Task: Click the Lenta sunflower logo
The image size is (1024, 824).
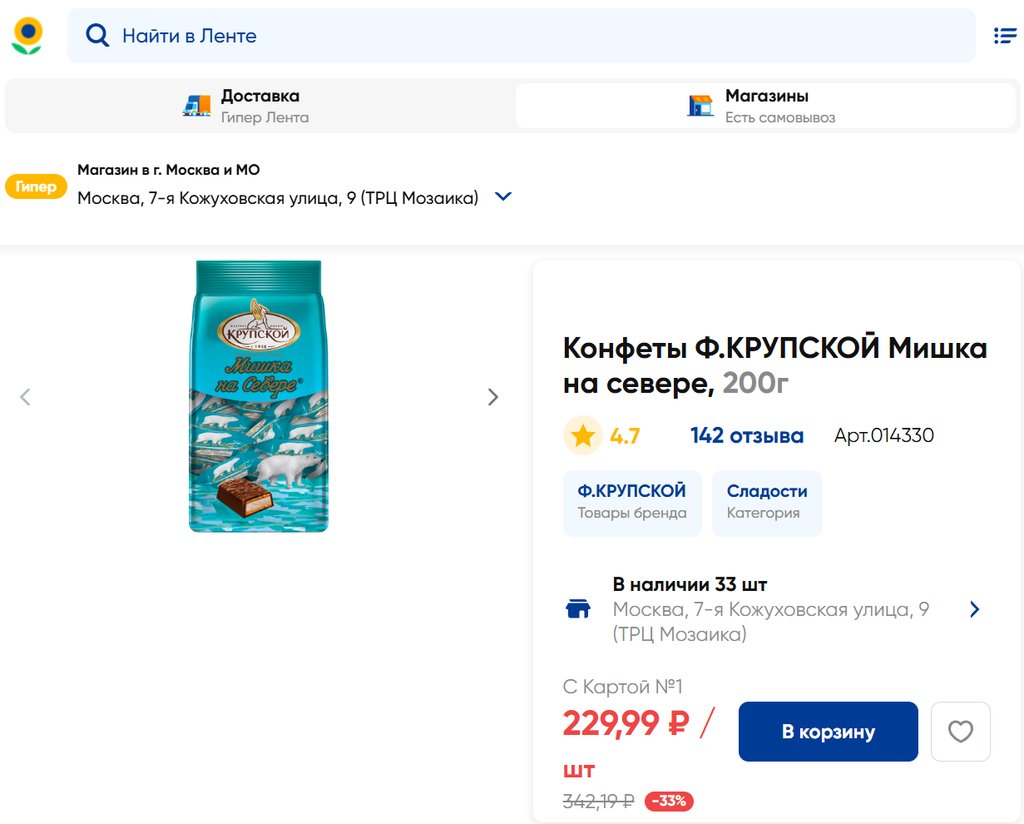Action: tap(27, 36)
